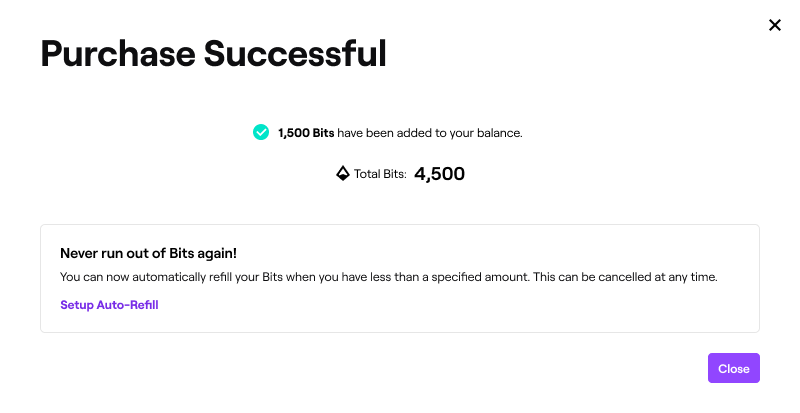Click the word 'balance.' in confirmation message
The width and height of the screenshot is (800, 413).
(x=499, y=133)
